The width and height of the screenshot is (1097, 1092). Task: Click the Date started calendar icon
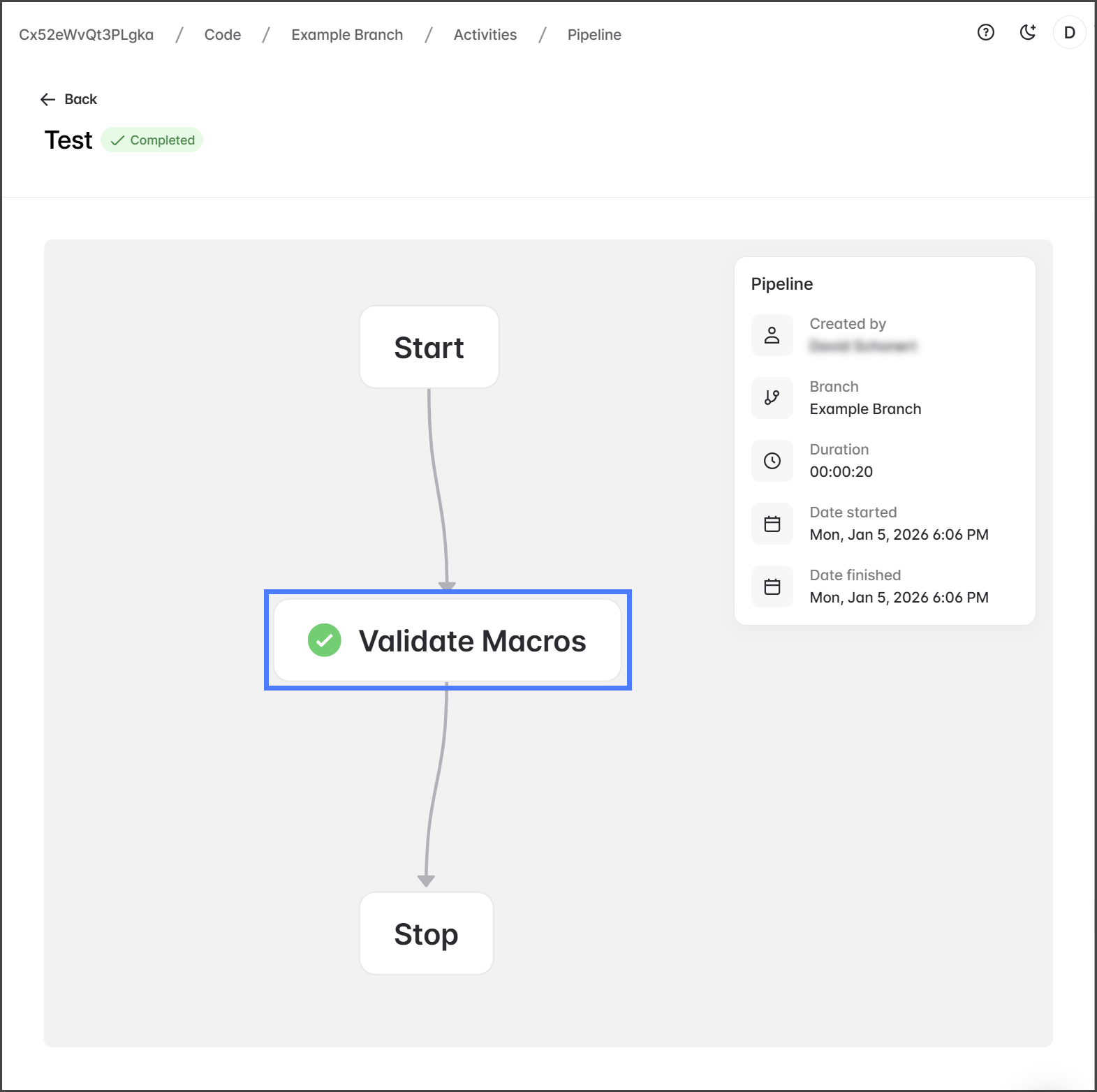coord(772,524)
